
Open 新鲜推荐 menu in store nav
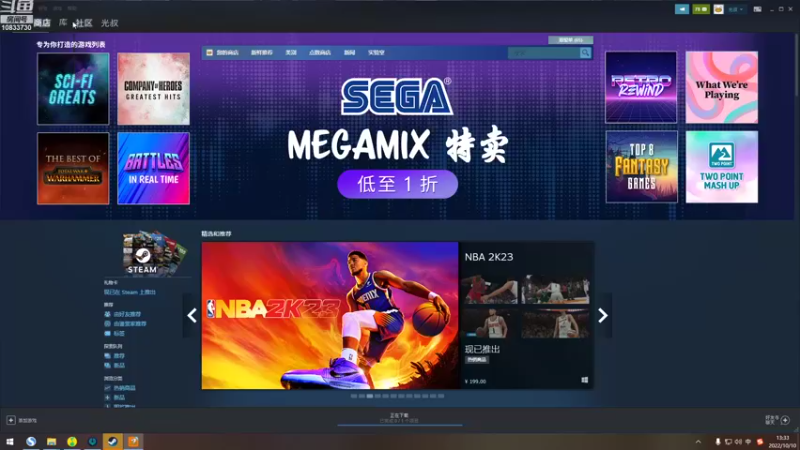[262, 53]
